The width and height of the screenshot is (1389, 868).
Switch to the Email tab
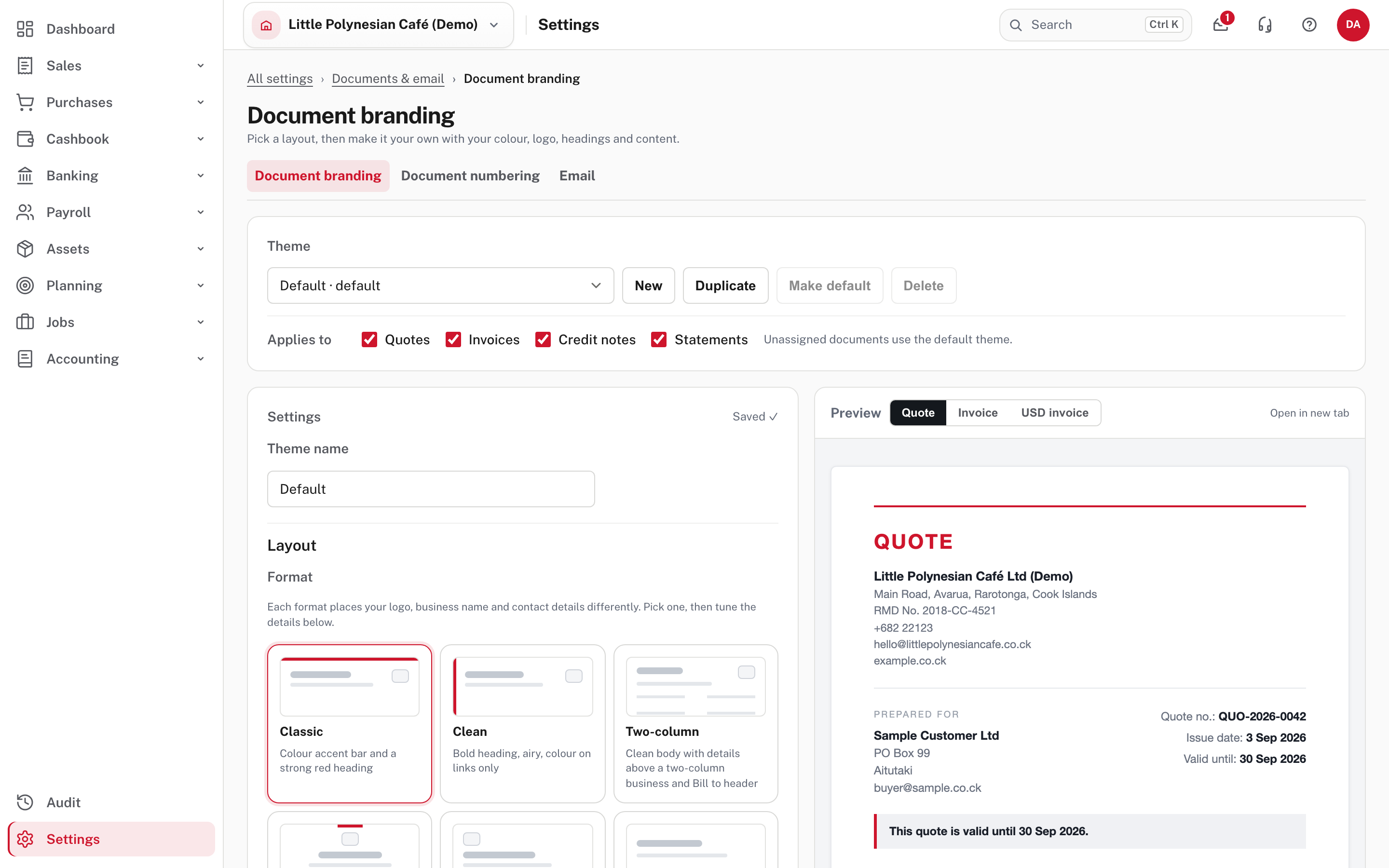577,176
